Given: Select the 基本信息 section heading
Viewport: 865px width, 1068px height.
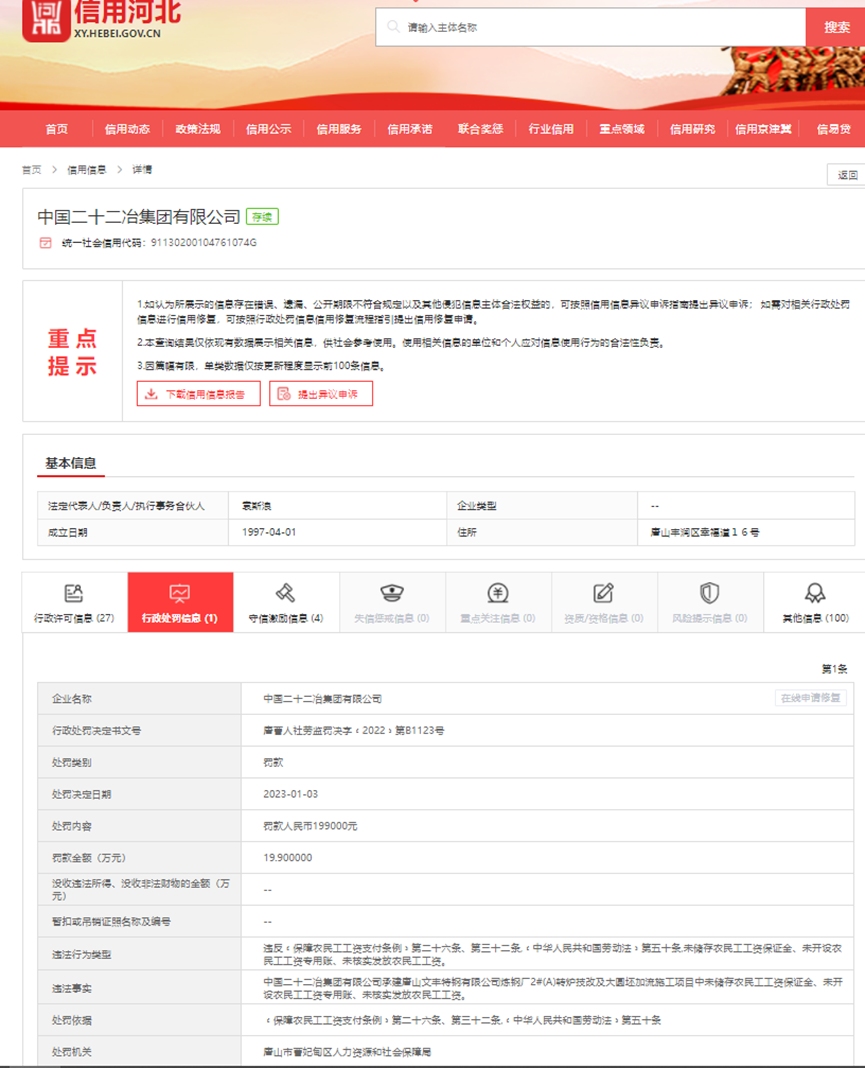Looking at the screenshot, I should [71, 463].
